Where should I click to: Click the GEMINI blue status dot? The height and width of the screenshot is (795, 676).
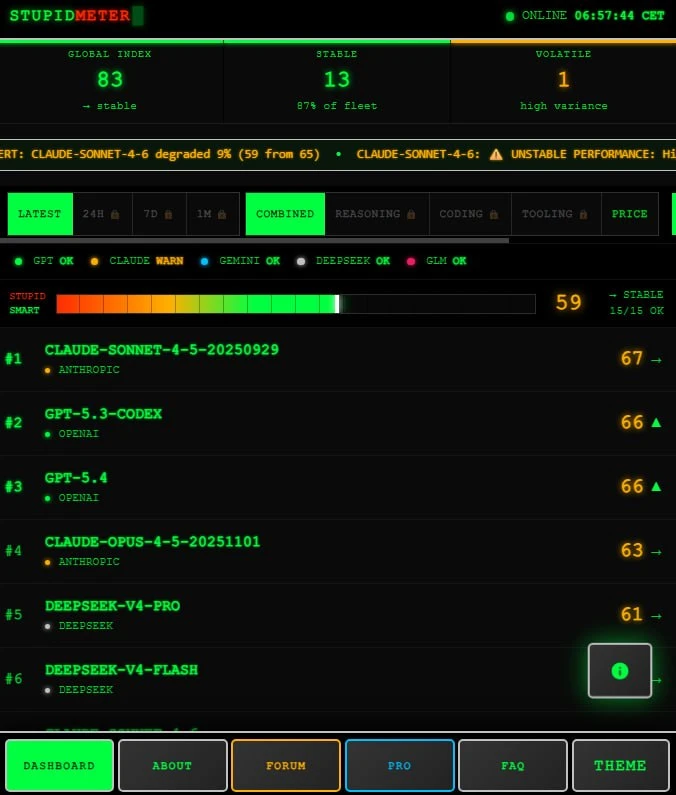pos(204,262)
